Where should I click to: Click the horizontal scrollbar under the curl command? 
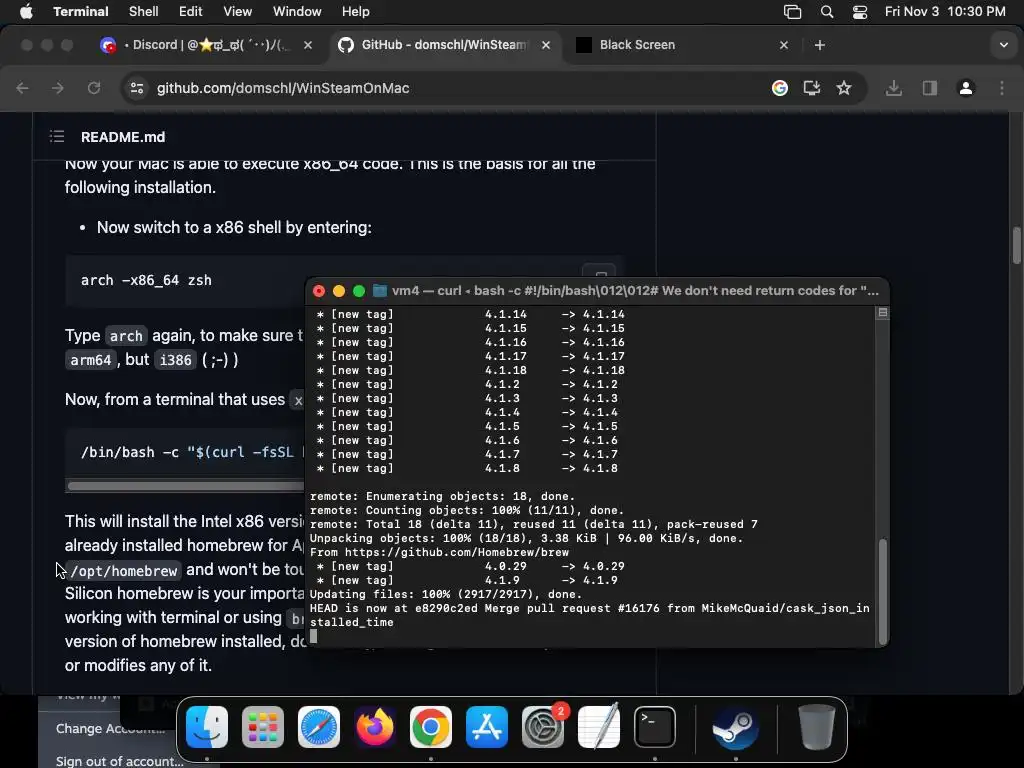point(185,486)
